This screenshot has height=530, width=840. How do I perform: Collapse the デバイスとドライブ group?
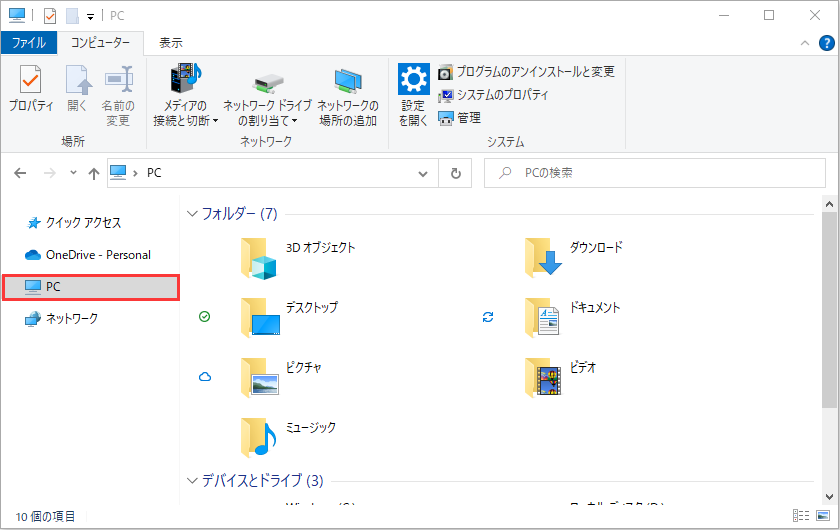[x=193, y=481]
